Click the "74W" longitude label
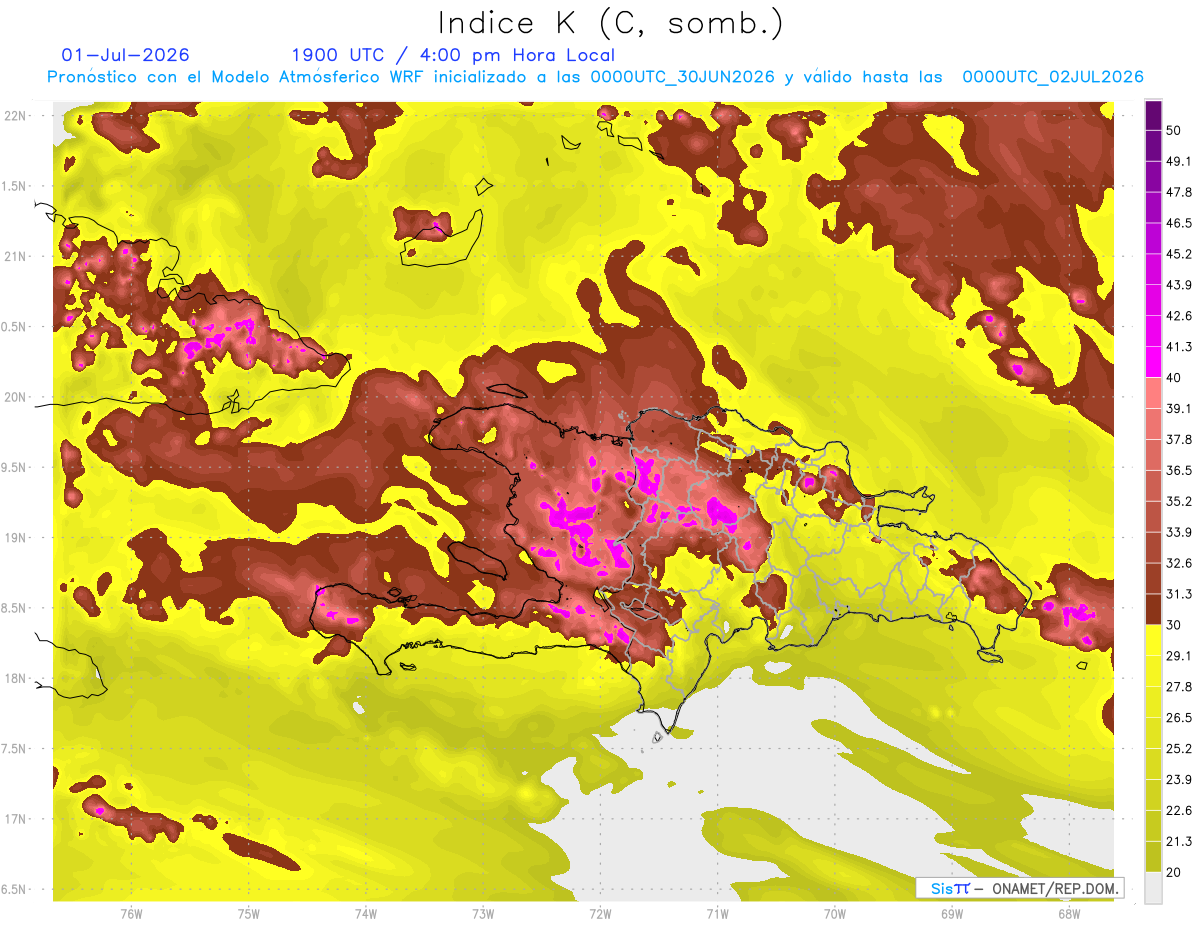Image resolution: width=1200 pixels, height=927 pixels. (x=365, y=914)
